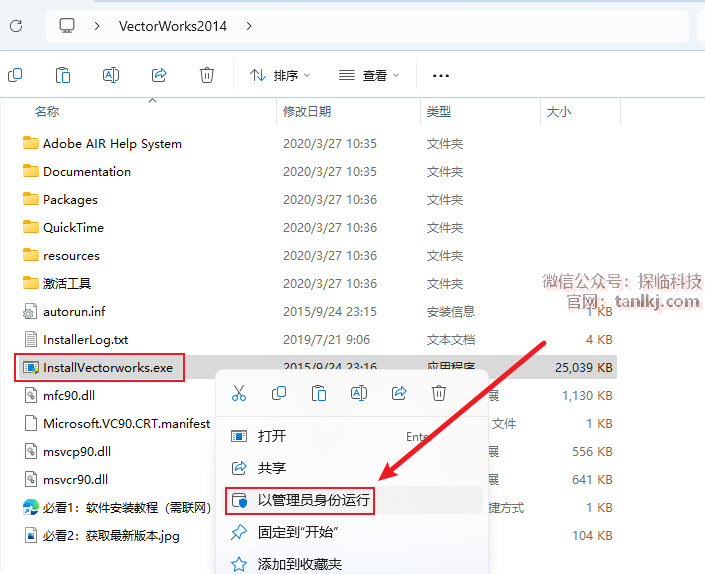This screenshot has width=705, height=574.
Task: Click the 104 KB size cell
Action: pyautogui.click(x=592, y=535)
